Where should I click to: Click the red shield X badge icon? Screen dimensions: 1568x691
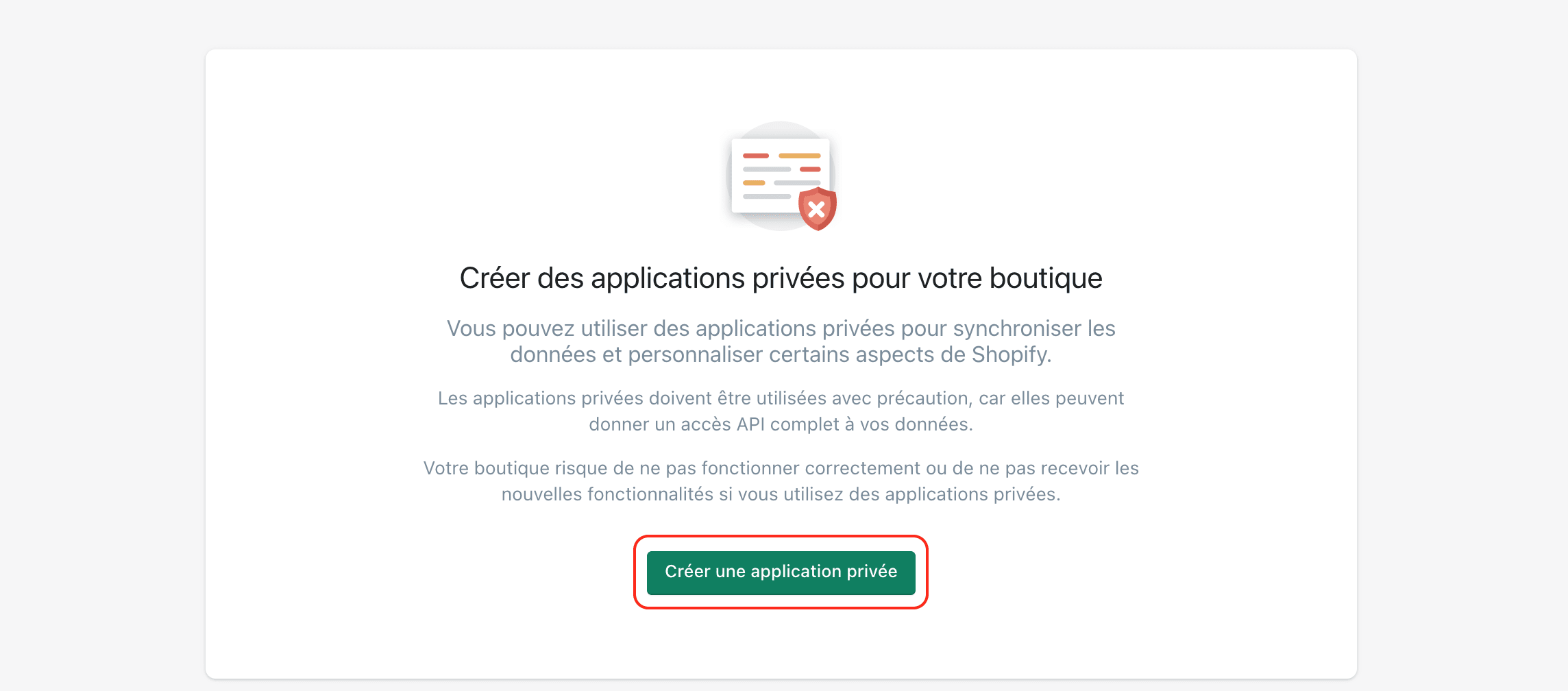(818, 208)
